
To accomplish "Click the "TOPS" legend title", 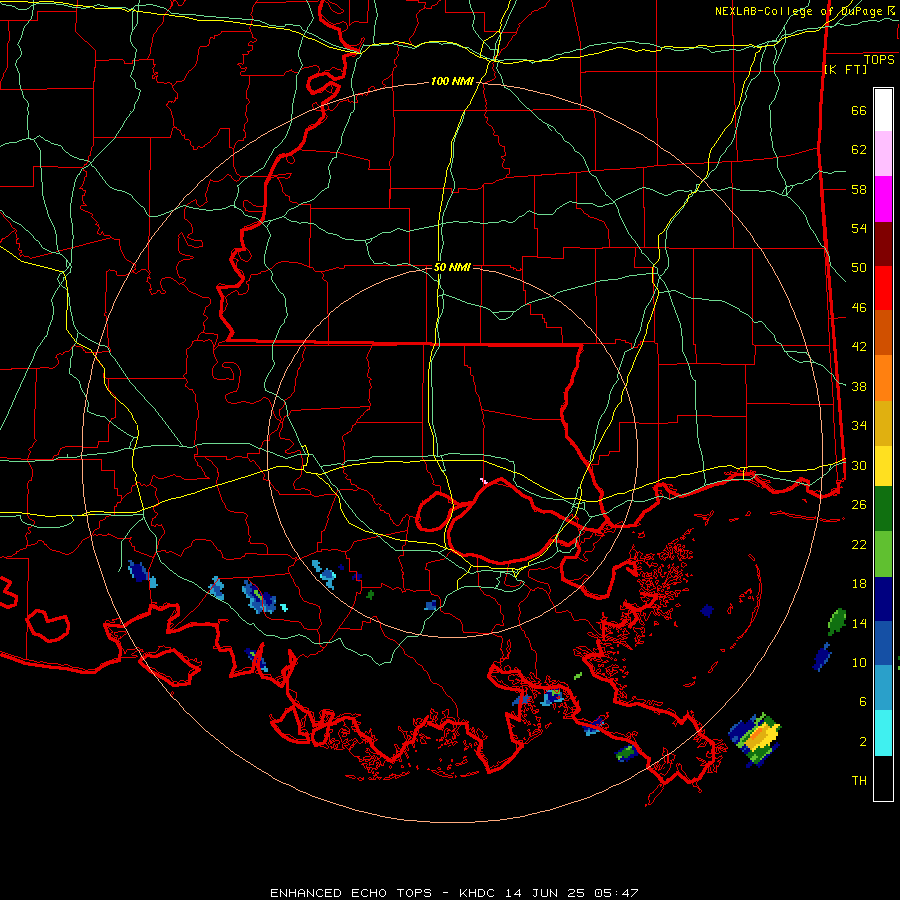I will [x=879, y=59].
